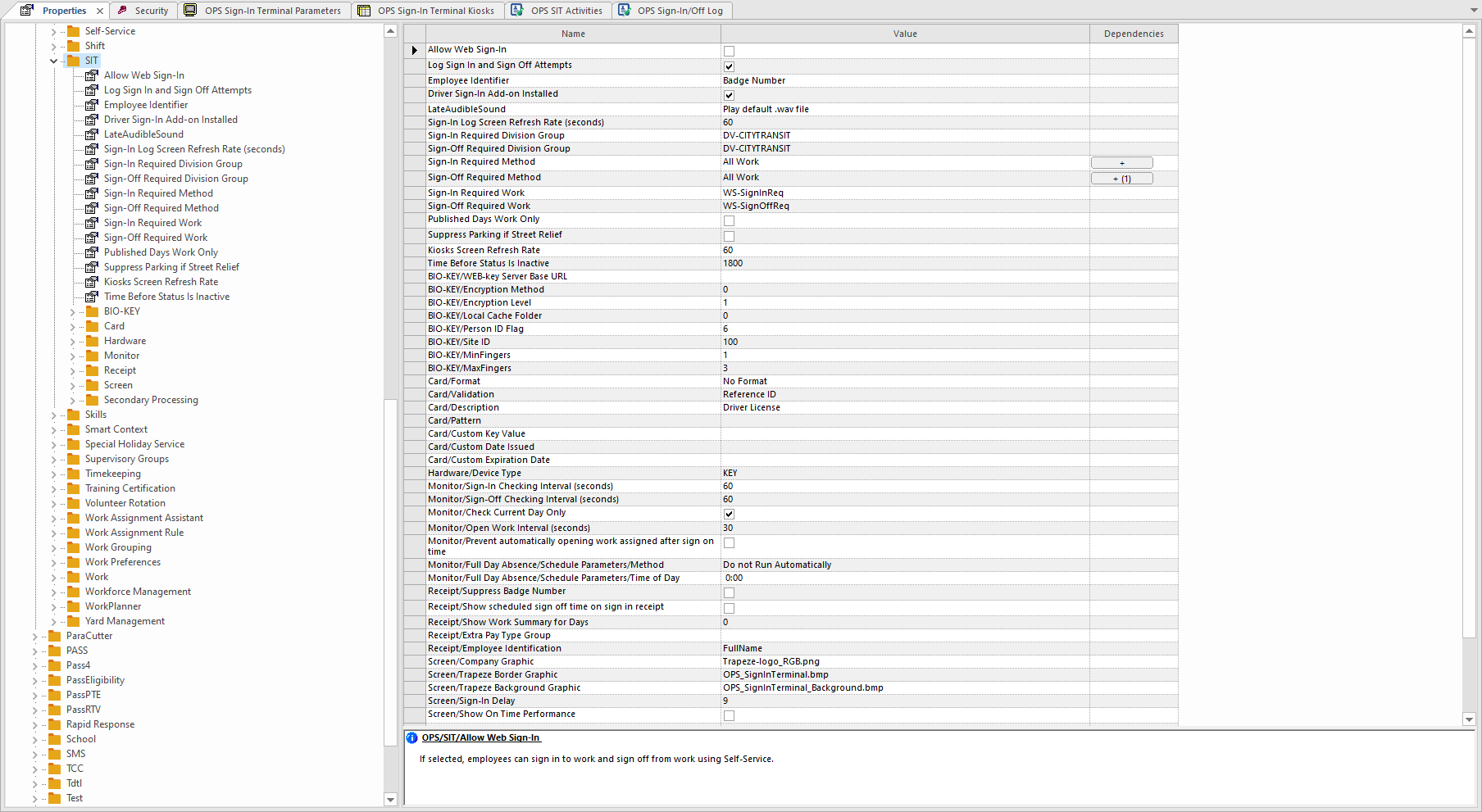Image resolution: width=1482 pixels, height=812 pixels.
Task: Click the property icon beside Employee Identifier
Action: point(91,105)
